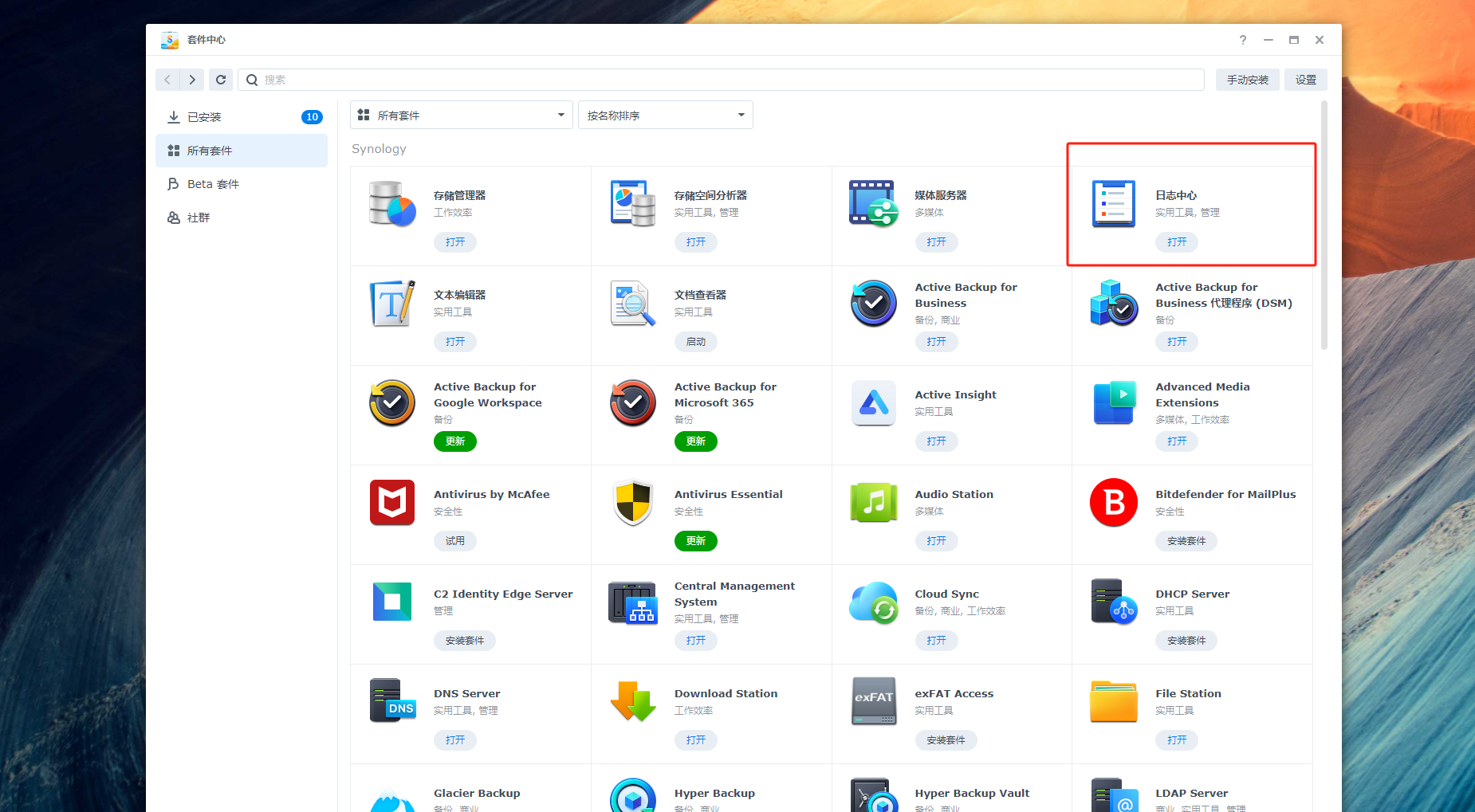This screenshot has width=1475, height=812.
Task: Click the Storage Analyzer (存储空间分析器) icon
Action: [x=633, y=204]
